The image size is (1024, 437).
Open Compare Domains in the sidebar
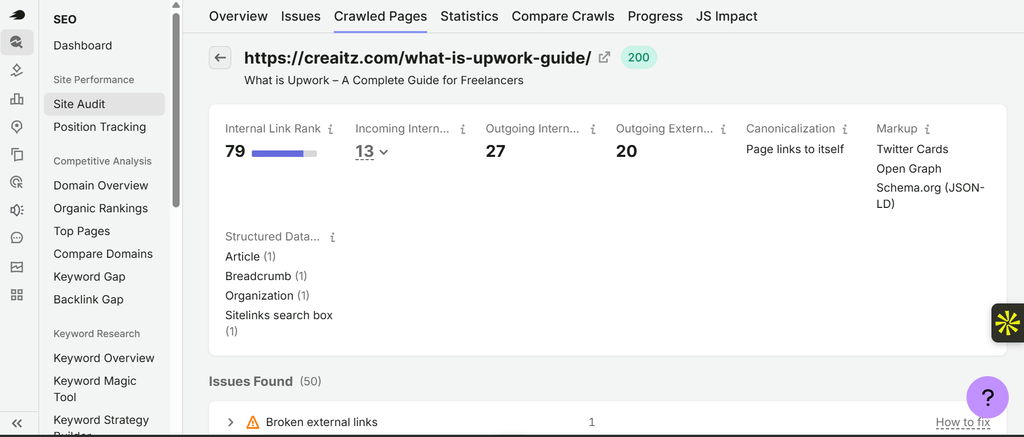point(103,254)
